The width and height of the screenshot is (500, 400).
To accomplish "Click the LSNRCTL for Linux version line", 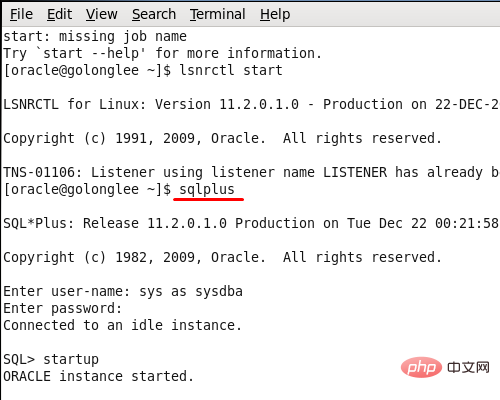I will pyautogui.click(x=251, y=104).
